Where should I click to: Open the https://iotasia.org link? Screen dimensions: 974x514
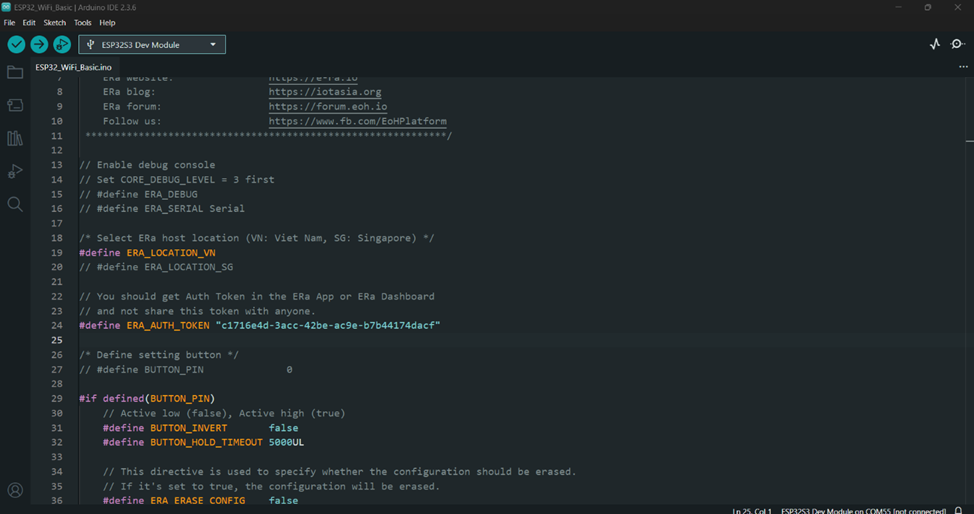pyautogui.click(x=325, y=92)
